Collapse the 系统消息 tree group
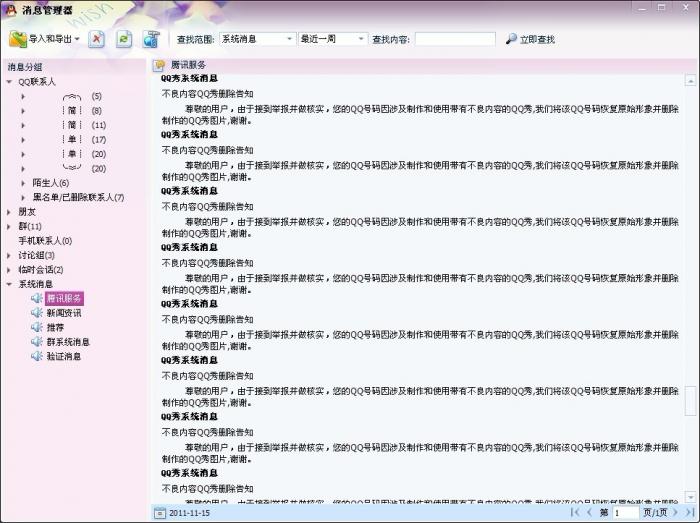Image resolution: width=700 pixels, height=523 pixels. (x=9, y=284)
